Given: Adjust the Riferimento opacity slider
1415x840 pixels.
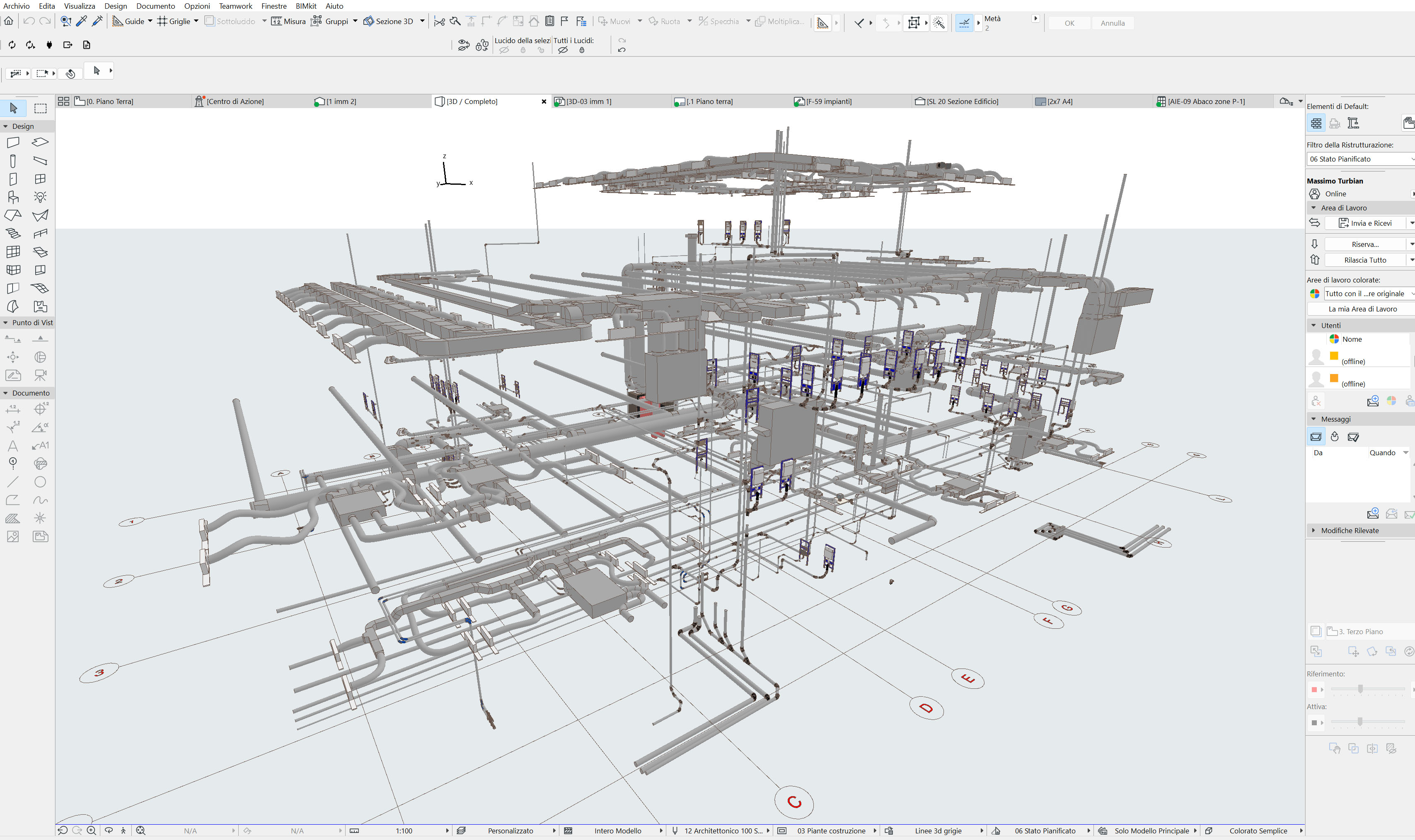Looking at the screenshot, I should [x=1360, y=689].
